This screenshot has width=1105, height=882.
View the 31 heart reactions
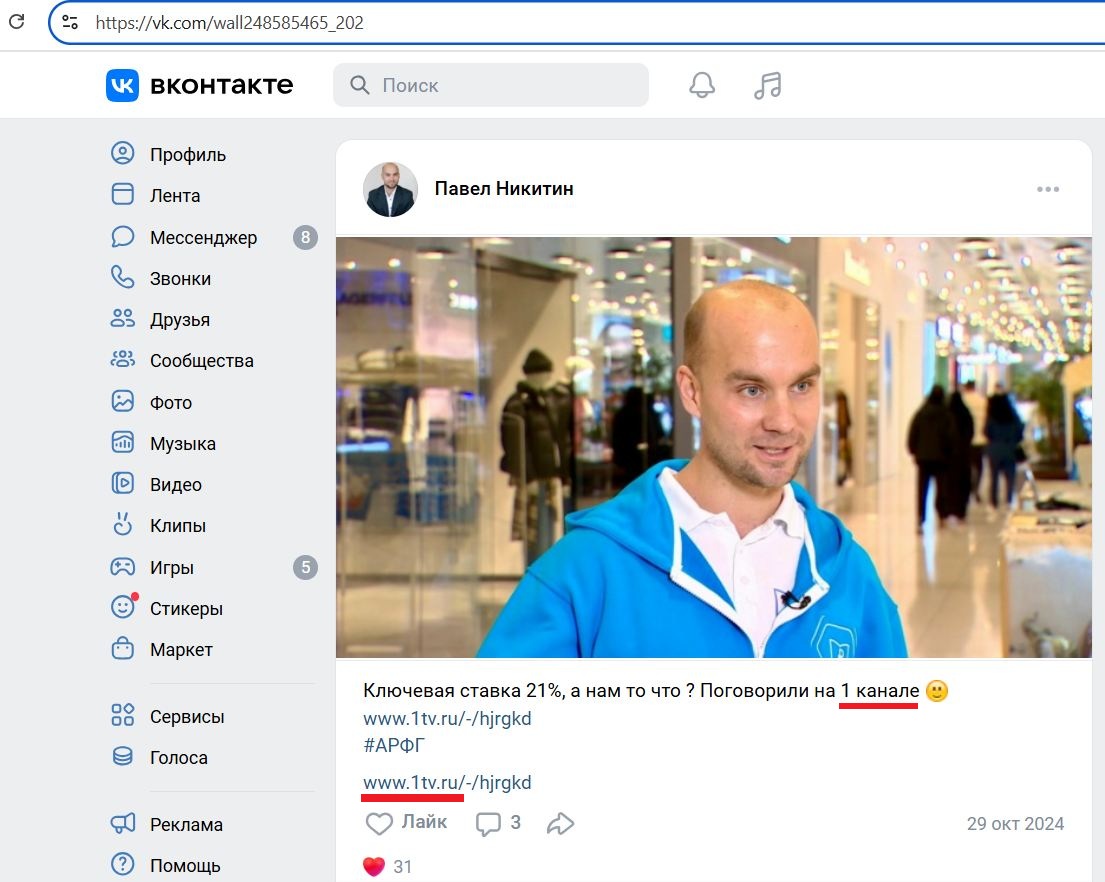pyautogui.click(x=388, y=867)
